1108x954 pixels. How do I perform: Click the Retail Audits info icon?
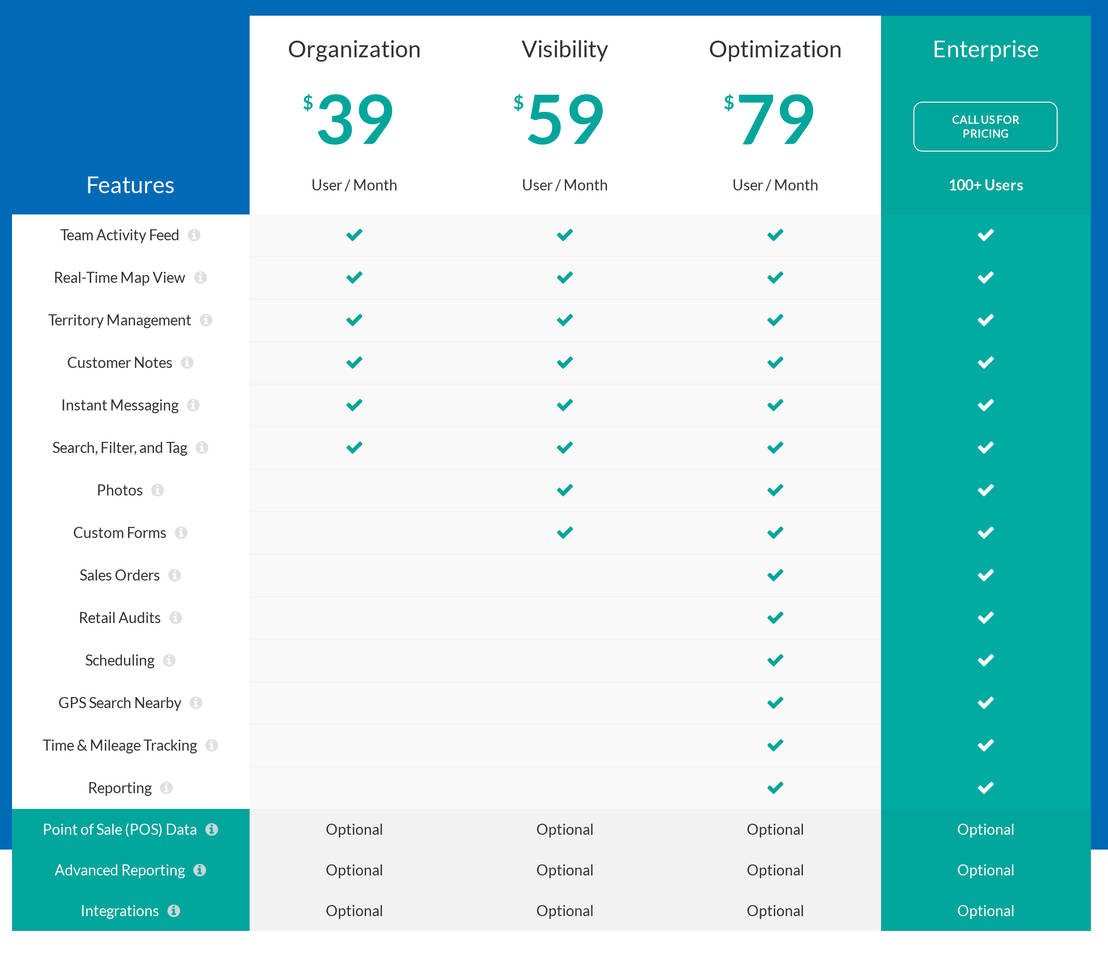(176, 618)
